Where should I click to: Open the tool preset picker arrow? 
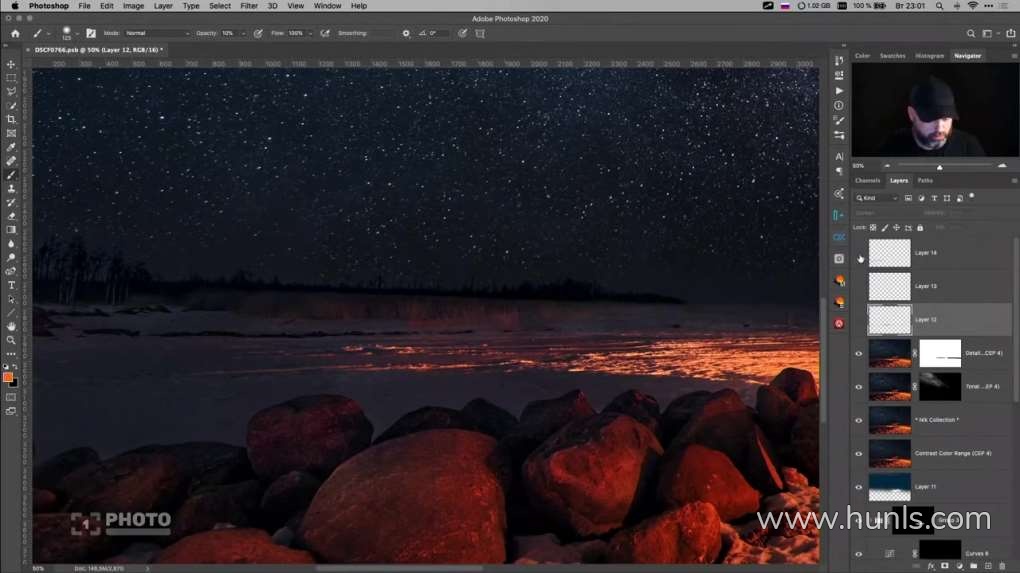(48, 33)
